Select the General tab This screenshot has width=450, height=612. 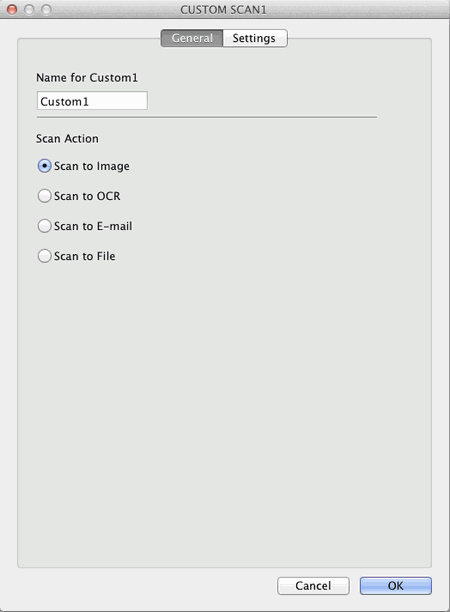point(192,38)
